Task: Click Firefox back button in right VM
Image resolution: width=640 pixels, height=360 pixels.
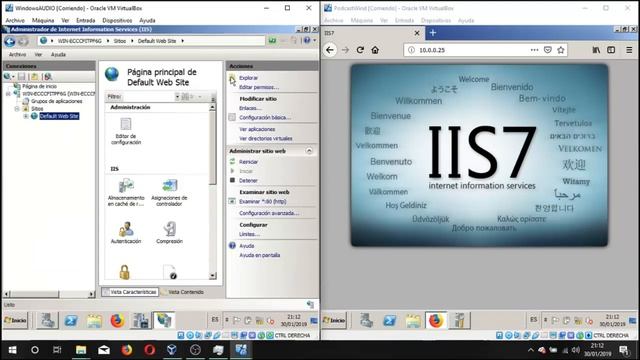Action: pyautogui.click(x=330, y=50)
